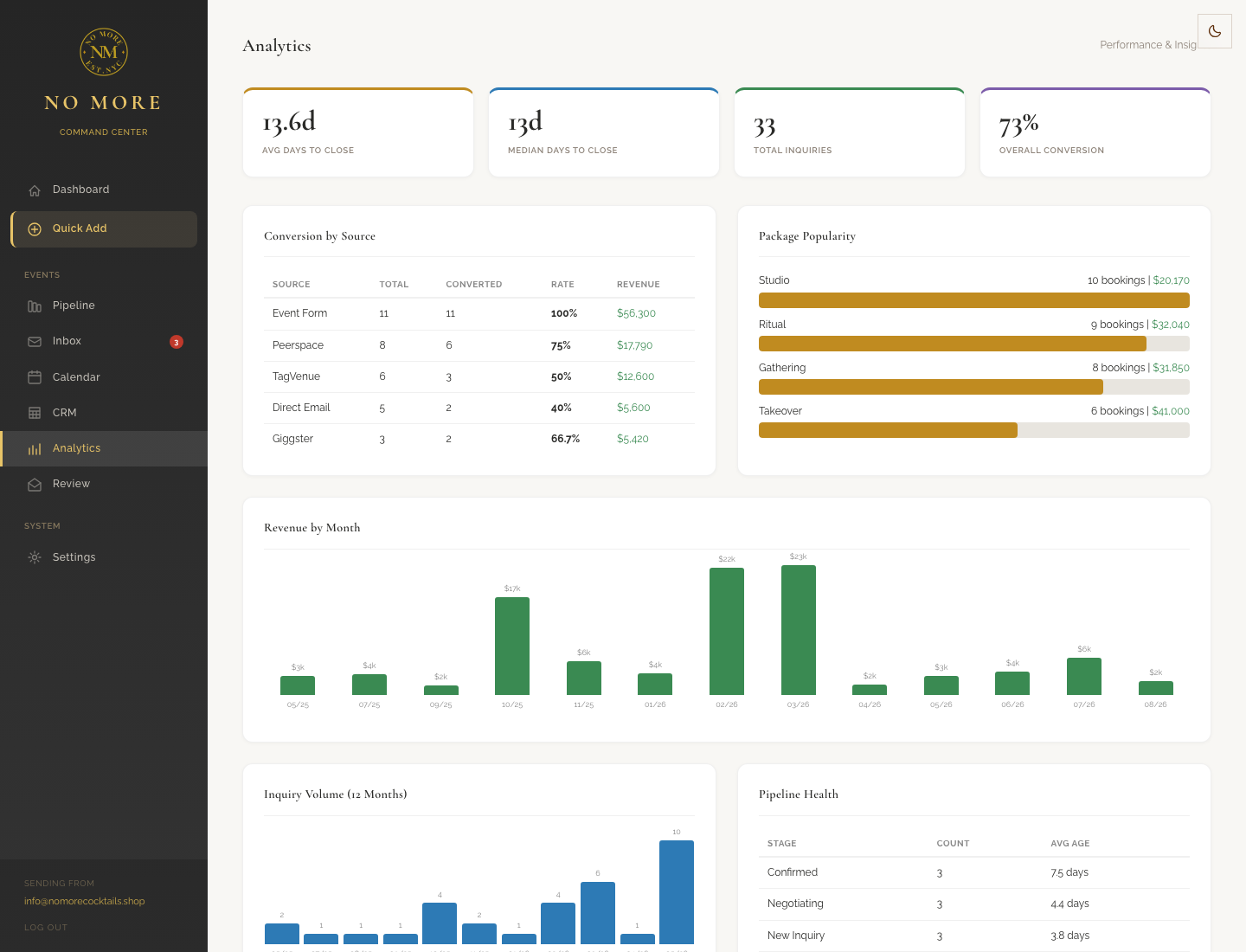
Task: Open the Dashboard page
Action: 104,190
